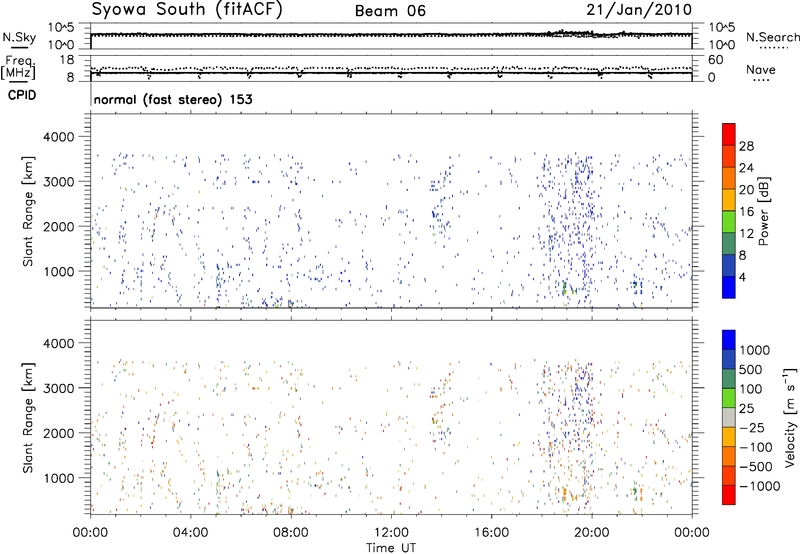This screenshot has width=800, height=554.
Task: Click the 20:00 time tick label
Action: tap(591, 533)
